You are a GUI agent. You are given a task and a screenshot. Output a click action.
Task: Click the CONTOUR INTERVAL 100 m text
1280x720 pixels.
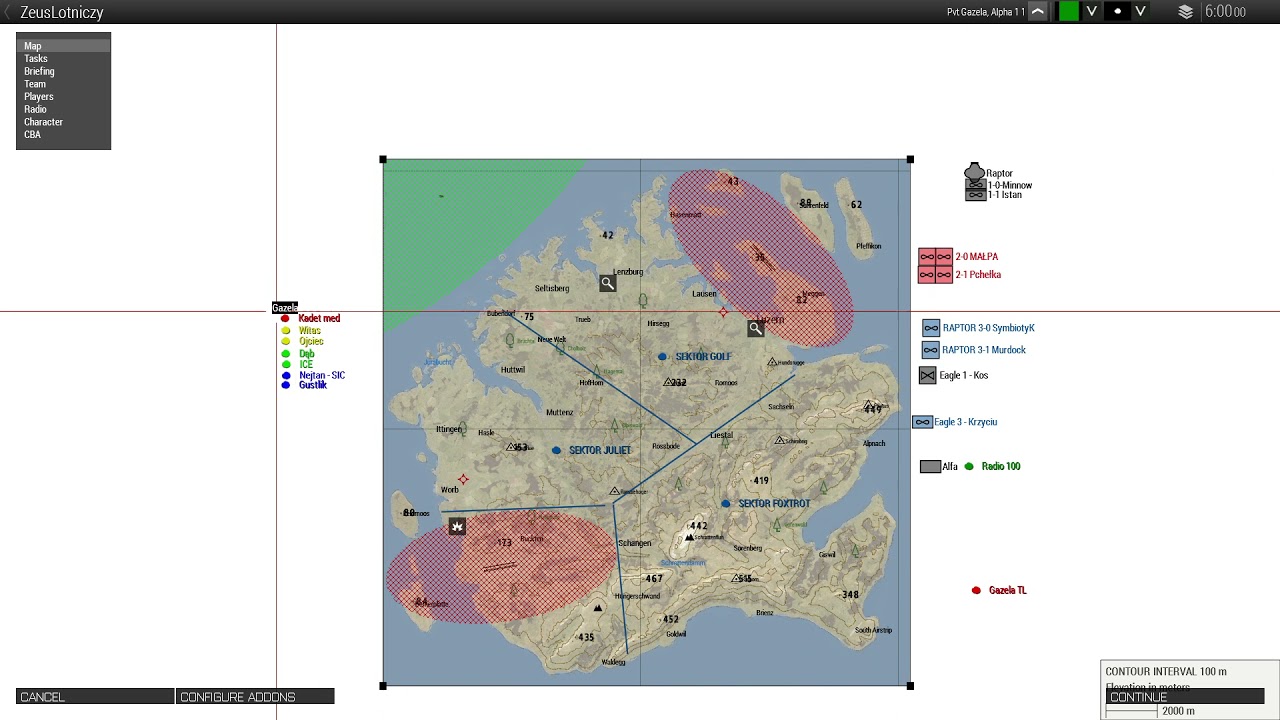[1166, 672]
